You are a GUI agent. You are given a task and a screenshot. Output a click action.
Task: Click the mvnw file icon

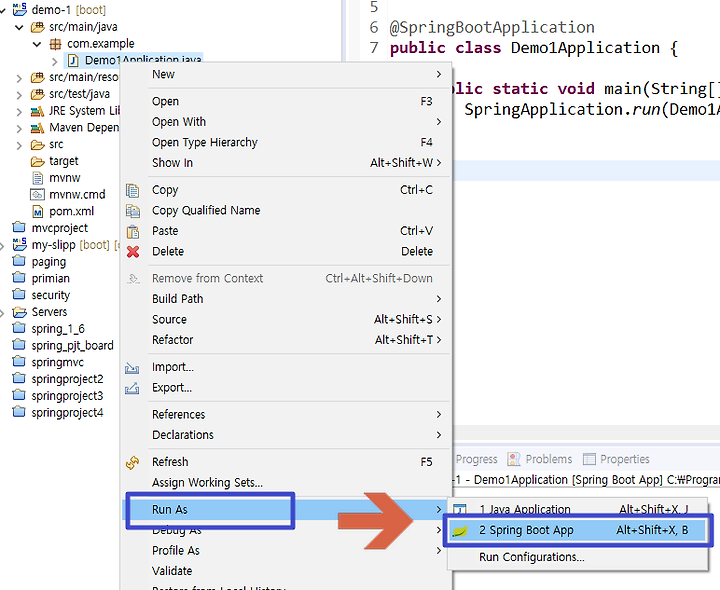pos(38,178)
